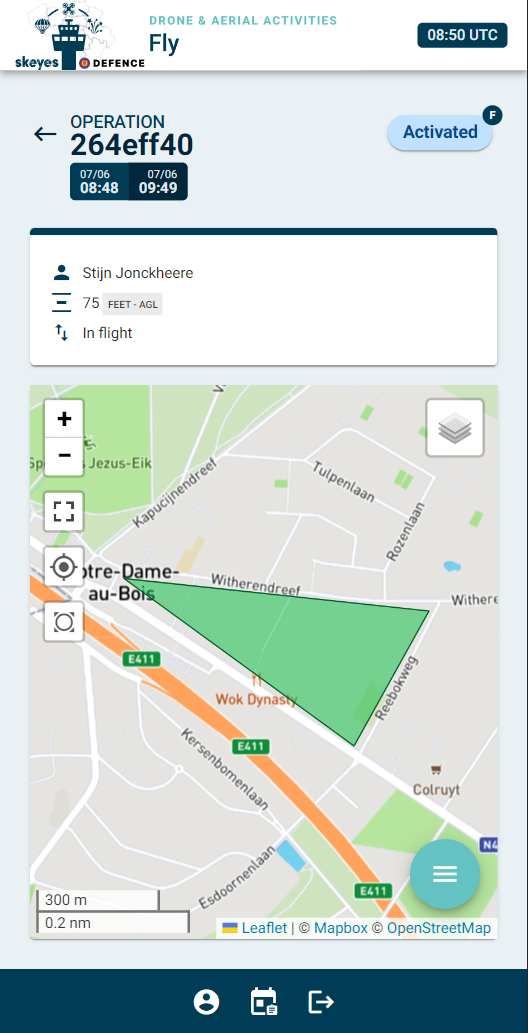
Task: Log out using exit icon
Action: click(x=321, y=1002)
